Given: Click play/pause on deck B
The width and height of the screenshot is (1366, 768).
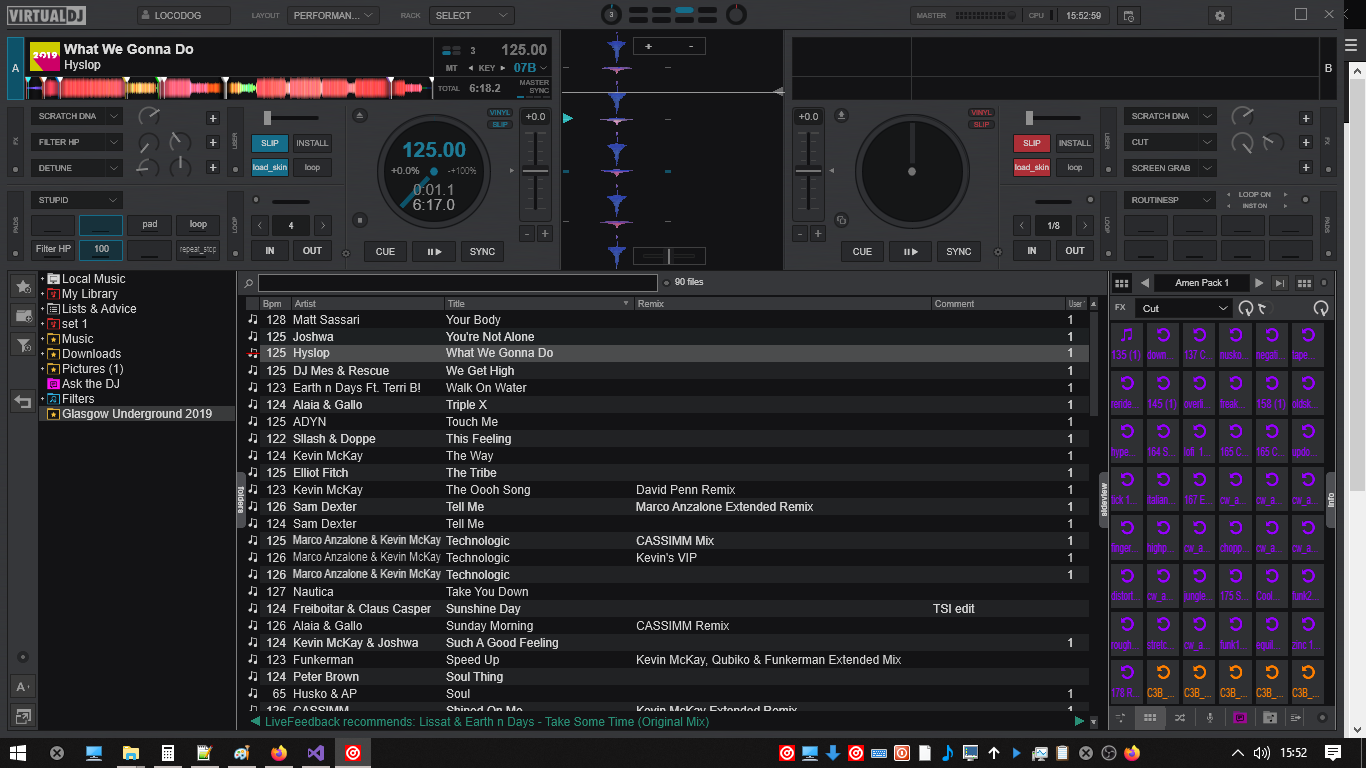Looking at the screenshot, I should [x=911, y=251].
